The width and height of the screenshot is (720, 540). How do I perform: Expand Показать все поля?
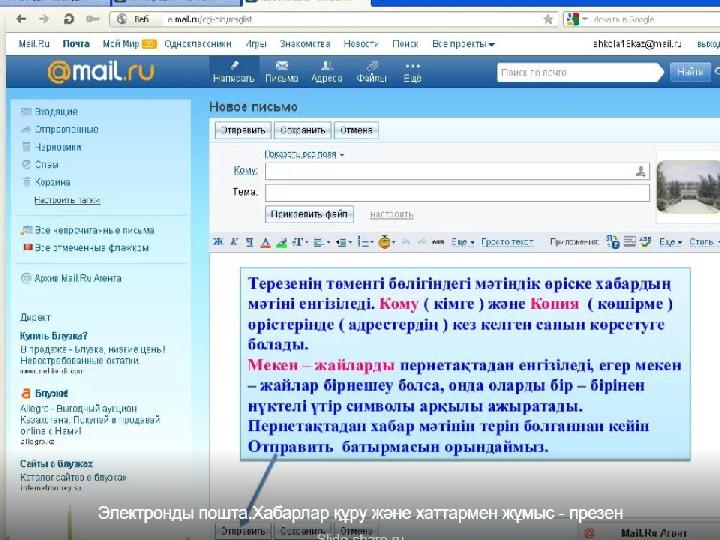[x=304, y=154]
